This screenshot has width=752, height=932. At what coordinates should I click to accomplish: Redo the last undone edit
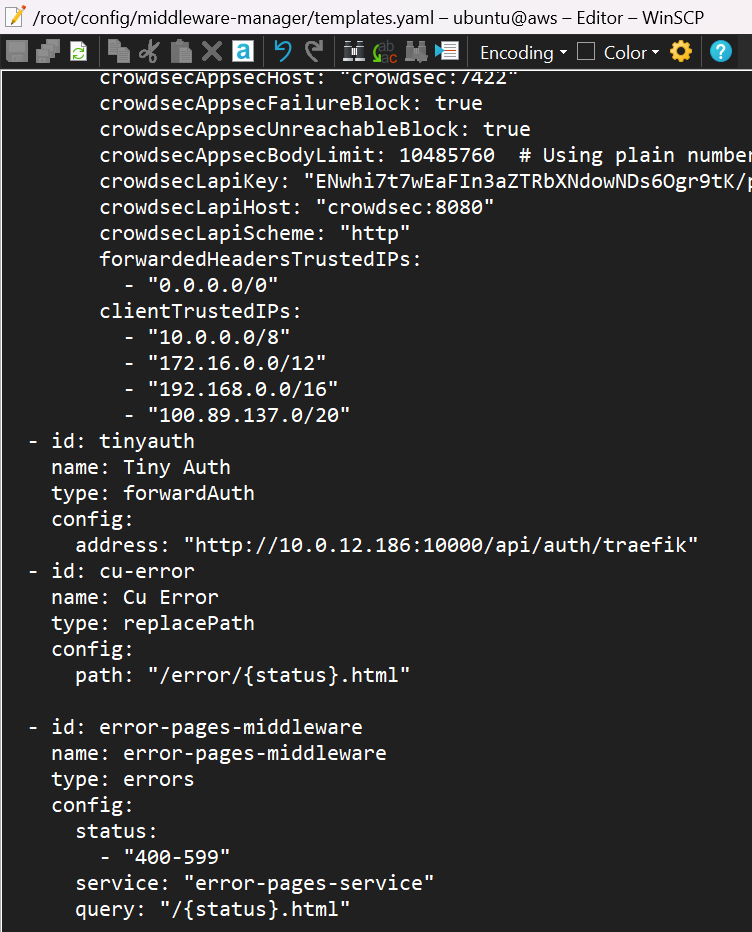[314, 52]
